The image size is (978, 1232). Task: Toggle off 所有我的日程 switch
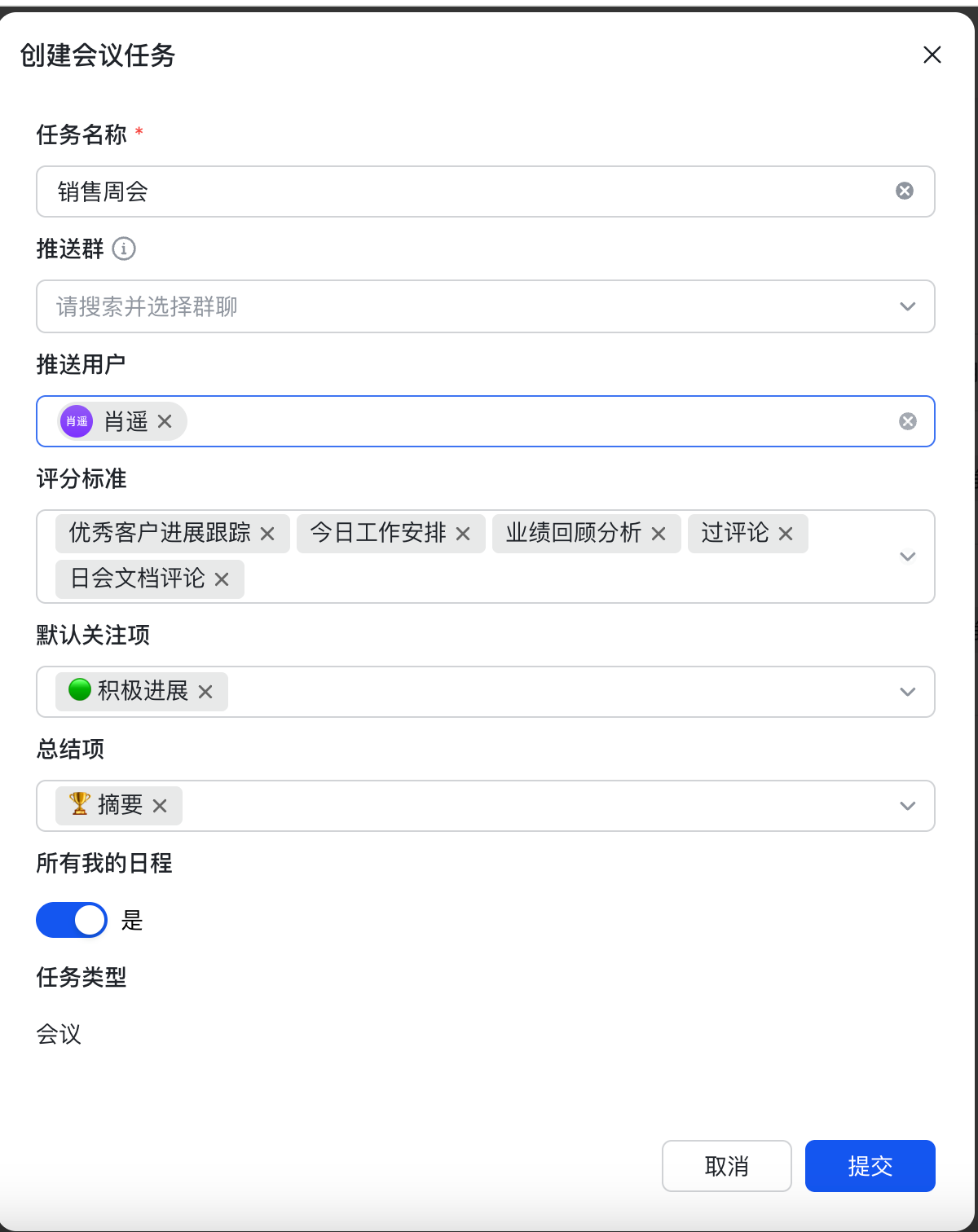[x=72, y=920]
